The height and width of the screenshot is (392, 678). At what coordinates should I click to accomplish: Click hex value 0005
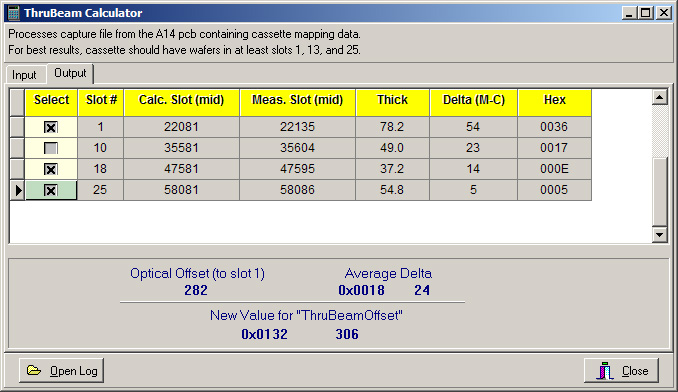point(555,190)
